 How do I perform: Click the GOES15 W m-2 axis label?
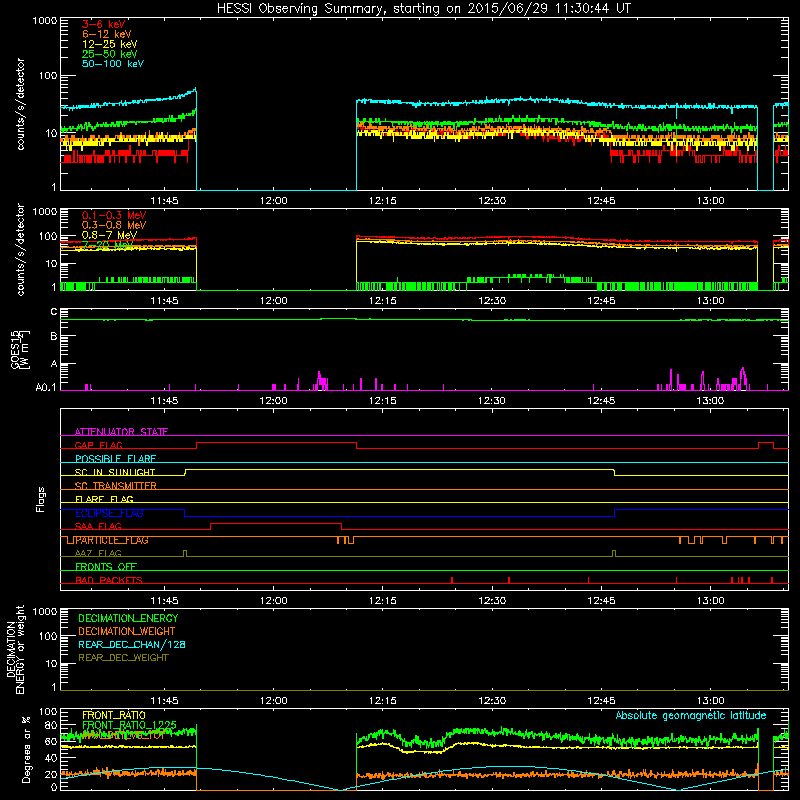pyautogui.click(x=20, y=349)
